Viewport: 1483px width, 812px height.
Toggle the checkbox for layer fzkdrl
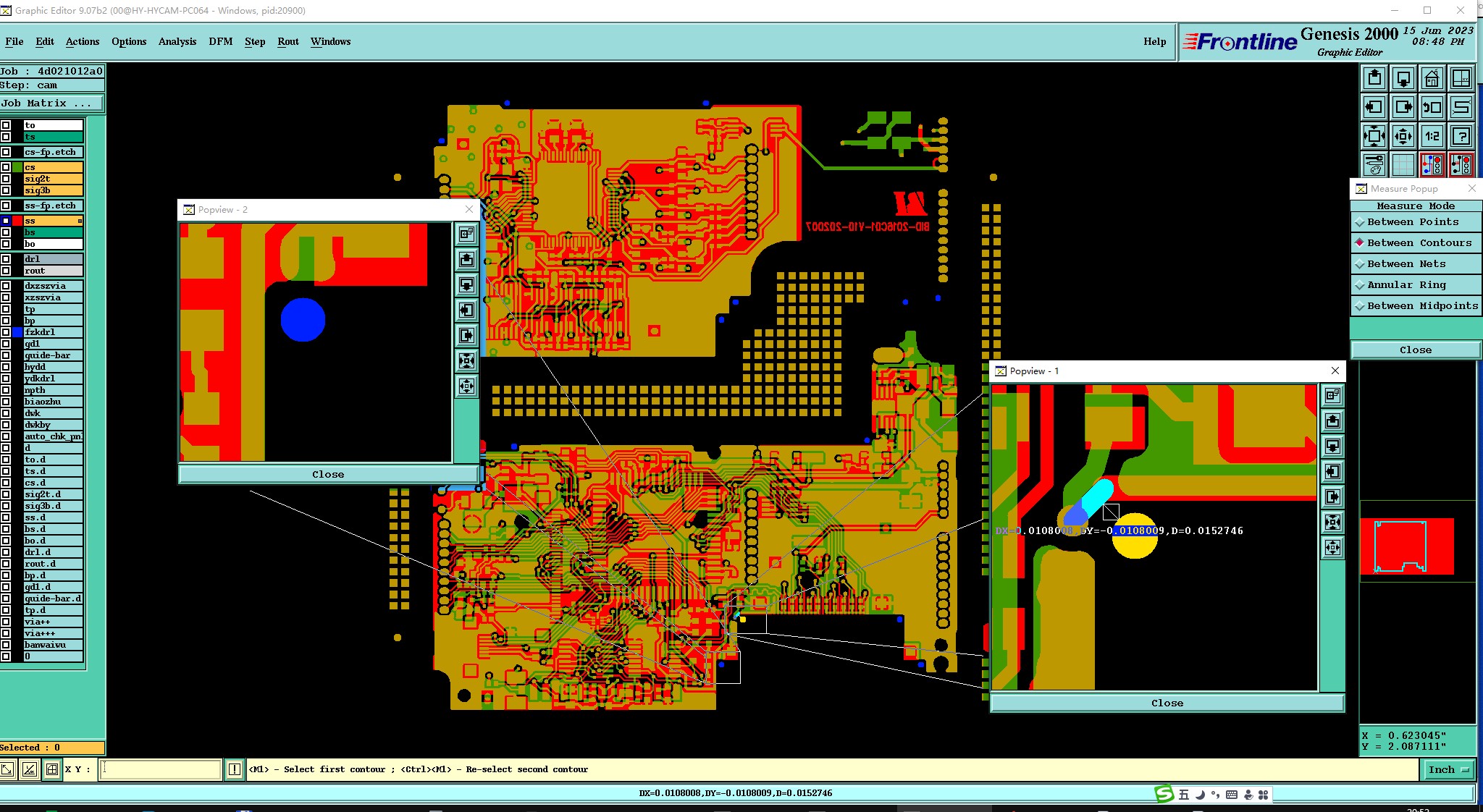[x=6, y=332]
